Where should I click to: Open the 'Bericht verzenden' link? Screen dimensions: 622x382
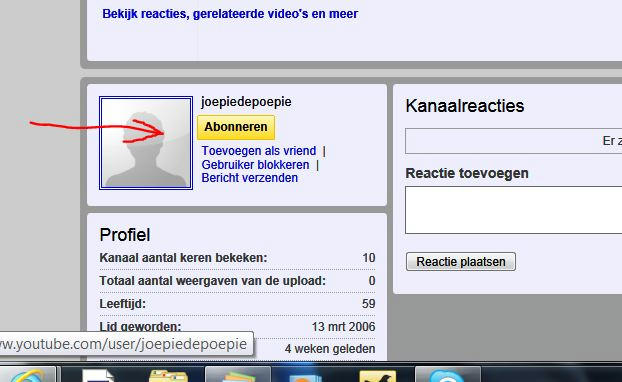[250, 178]
